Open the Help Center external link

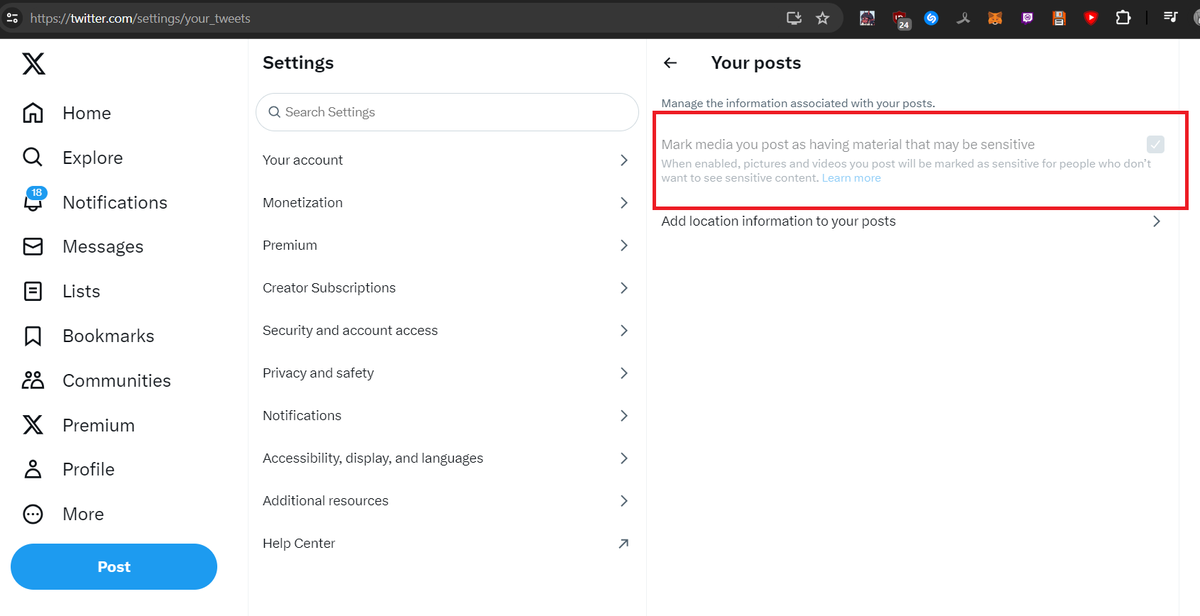447,543
